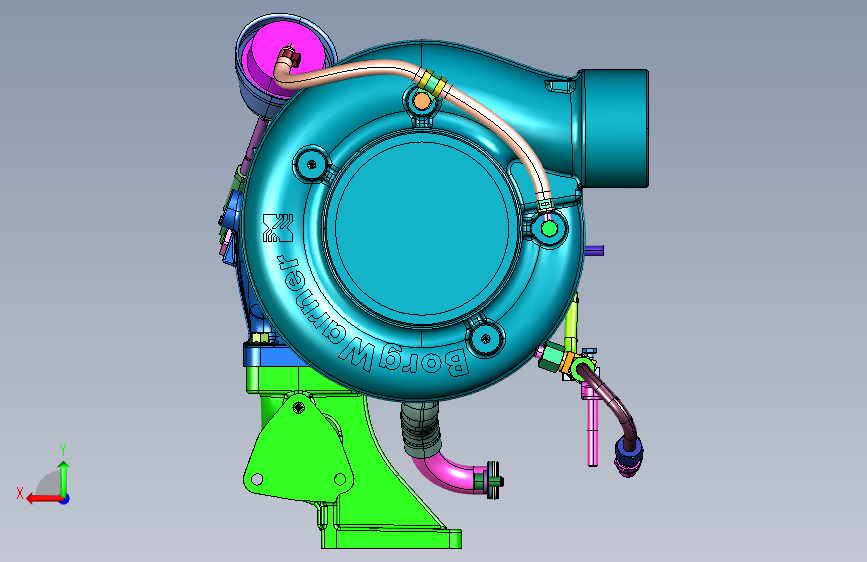Select the purple stub pin right of the housing

click(594, 251)
